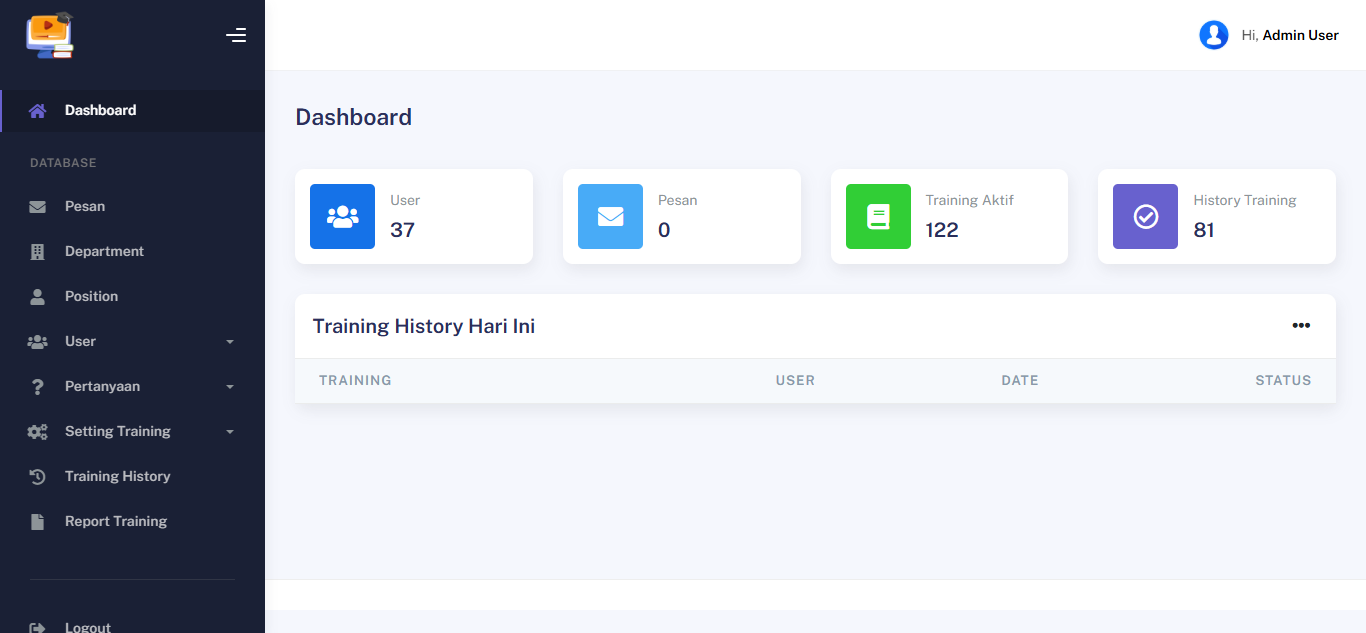Image resolution: width=1366 pixels, height=633 pixels.
Task: Toggle the sidebar with the hamburger icon
Action: (236, 34)
